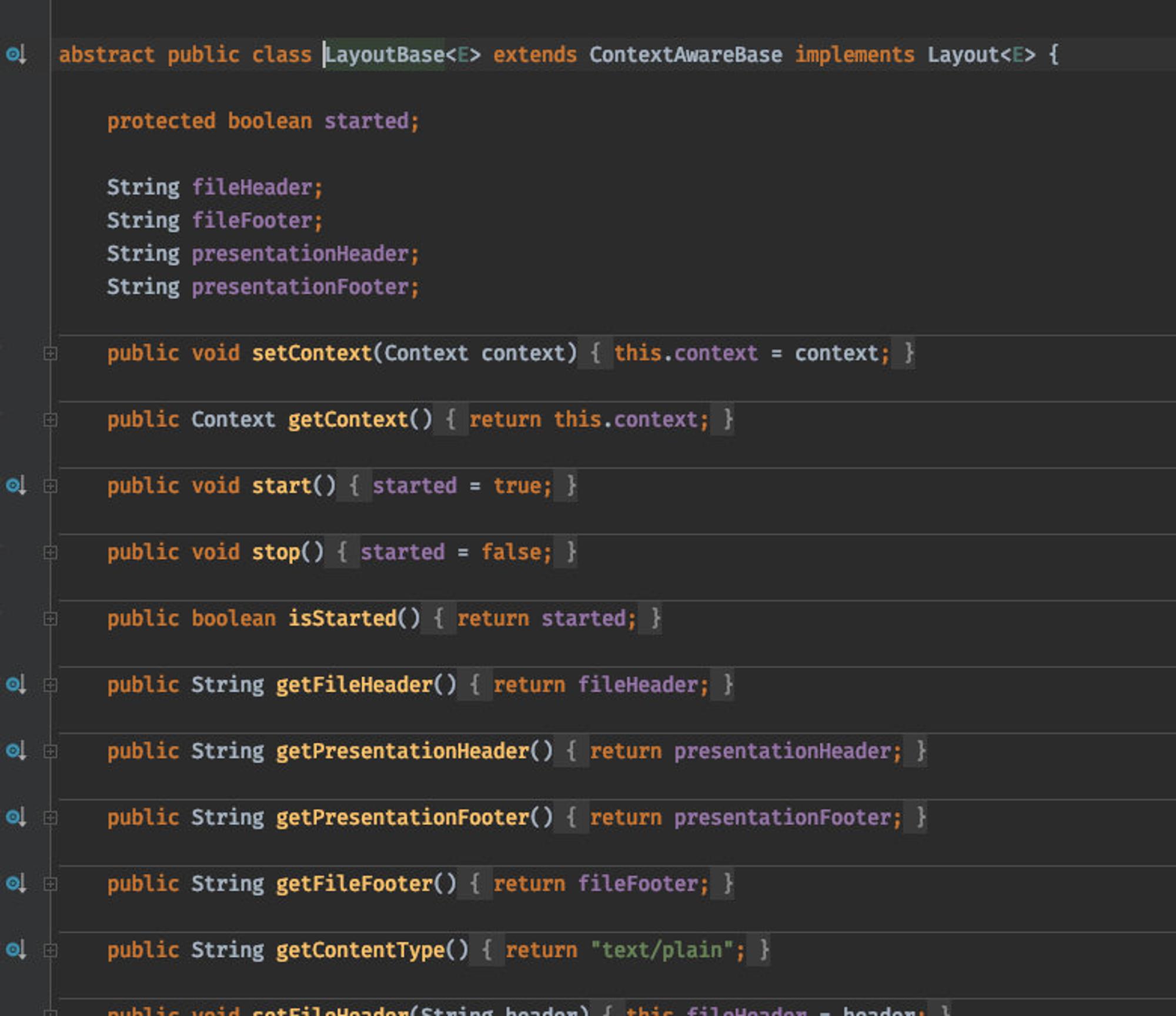Click the getContext method name

[348, 420]
